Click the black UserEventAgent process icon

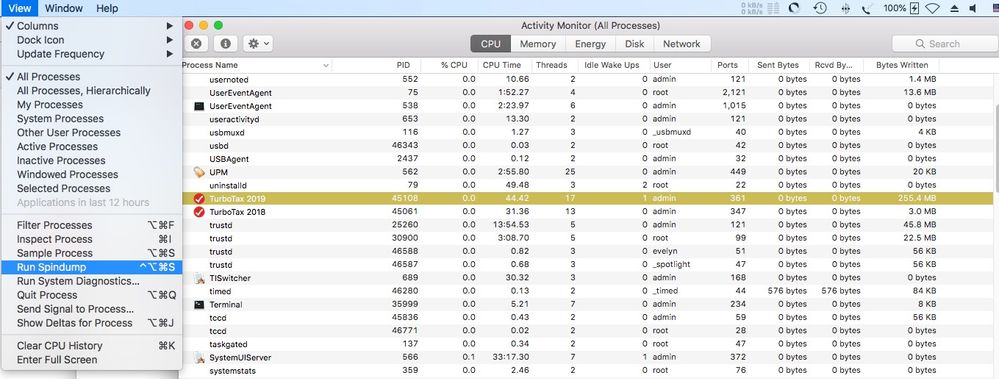pyautogui.click(x=199, y=106)
